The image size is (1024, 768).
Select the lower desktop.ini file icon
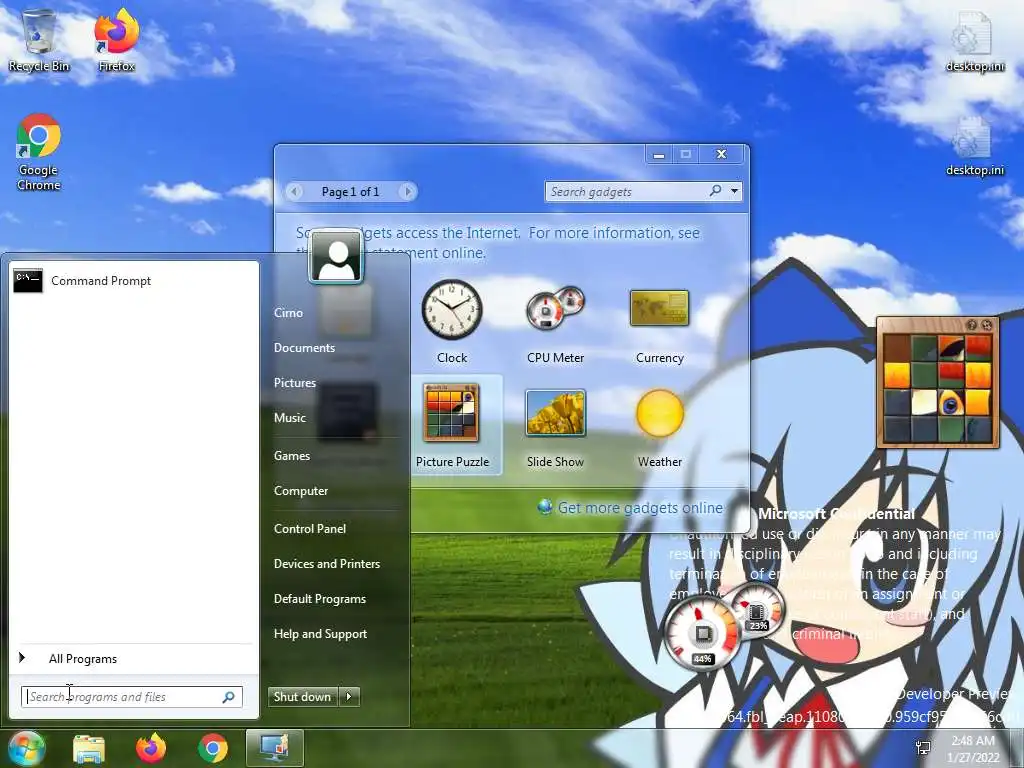click(974, 146)
